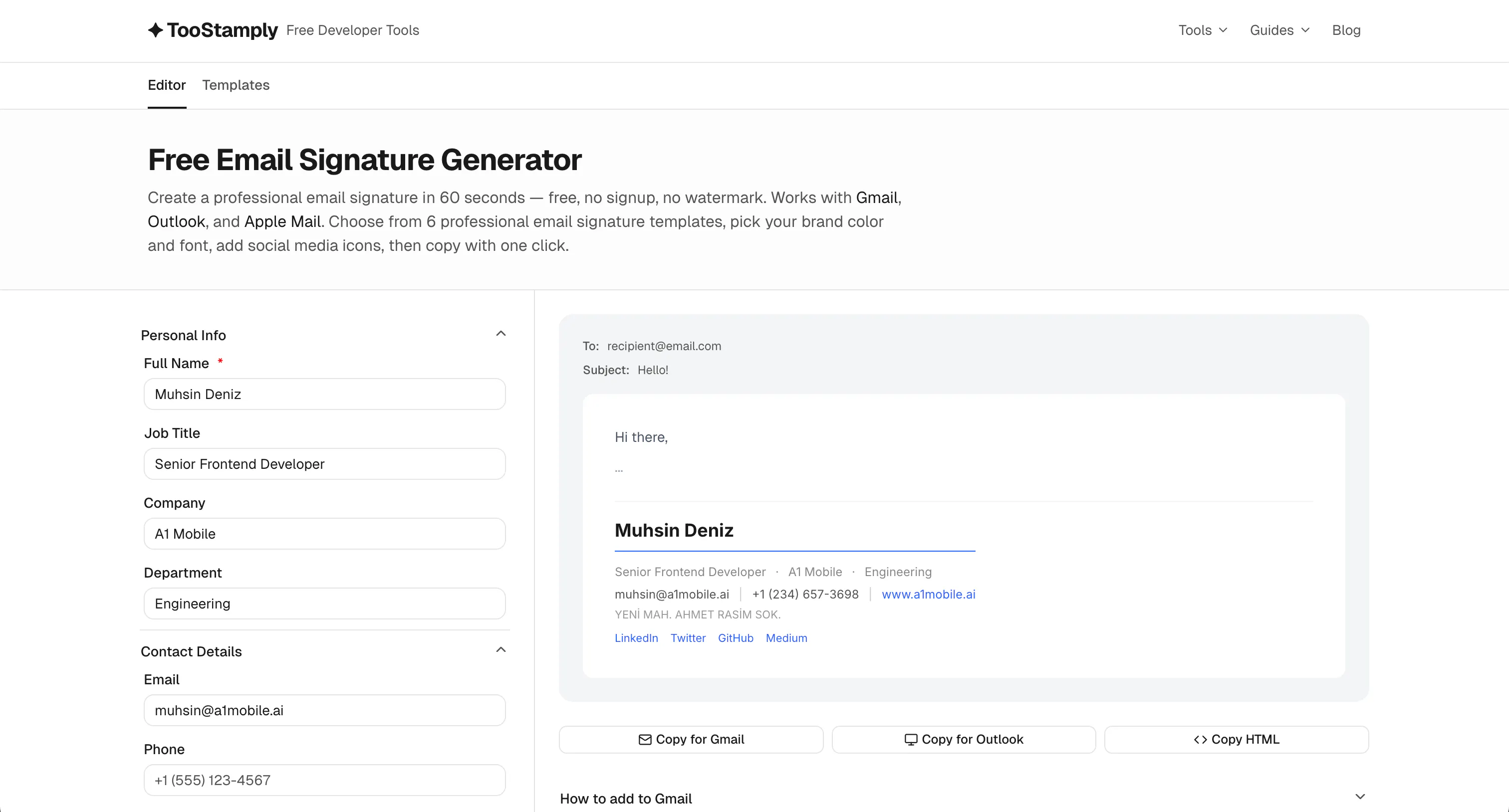Expand How to add to Gmail
The height and width of the screenshot is (812, 1509).
964,798
